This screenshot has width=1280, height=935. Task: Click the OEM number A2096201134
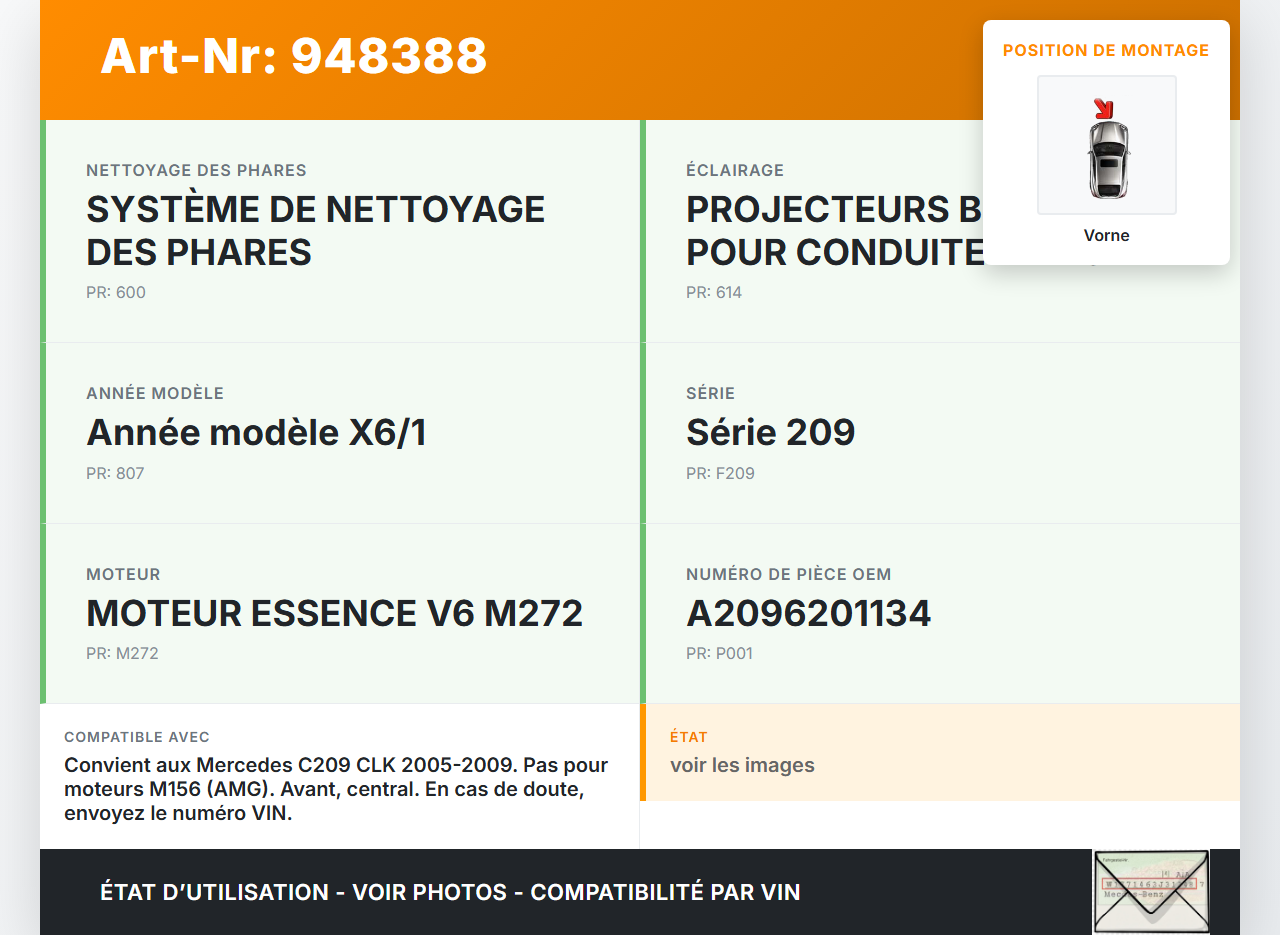pos(808,613)
